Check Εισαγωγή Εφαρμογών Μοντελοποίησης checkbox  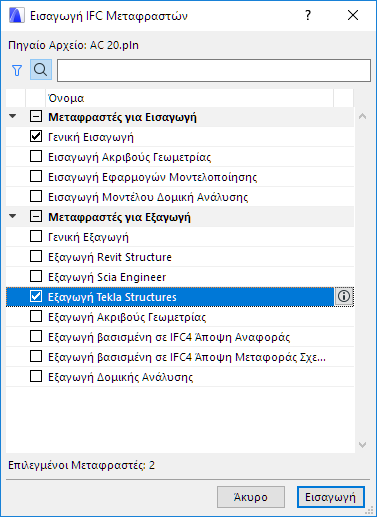pos(36,177)
